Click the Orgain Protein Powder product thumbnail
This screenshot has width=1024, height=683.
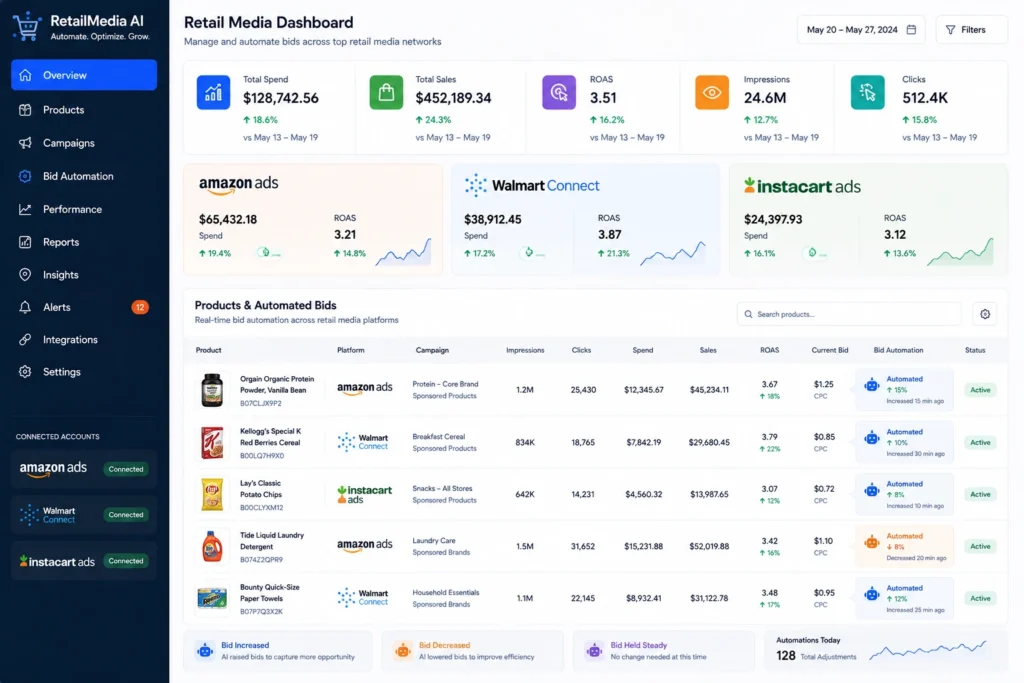[212, 390]
